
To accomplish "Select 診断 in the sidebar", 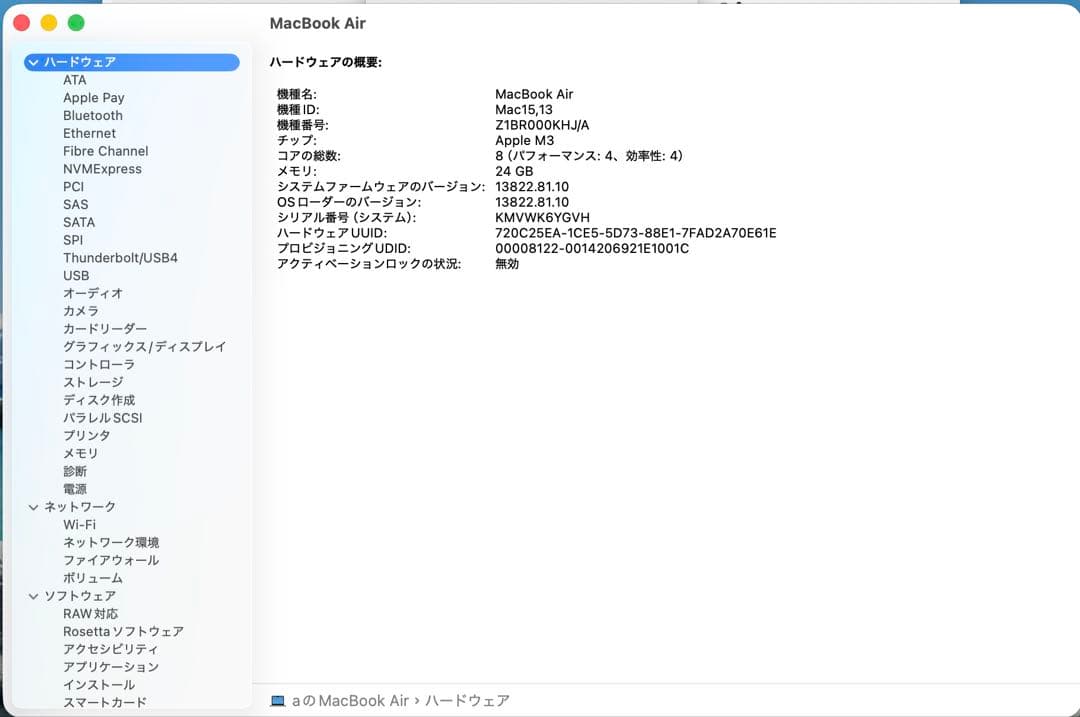I will coord(75,471).
